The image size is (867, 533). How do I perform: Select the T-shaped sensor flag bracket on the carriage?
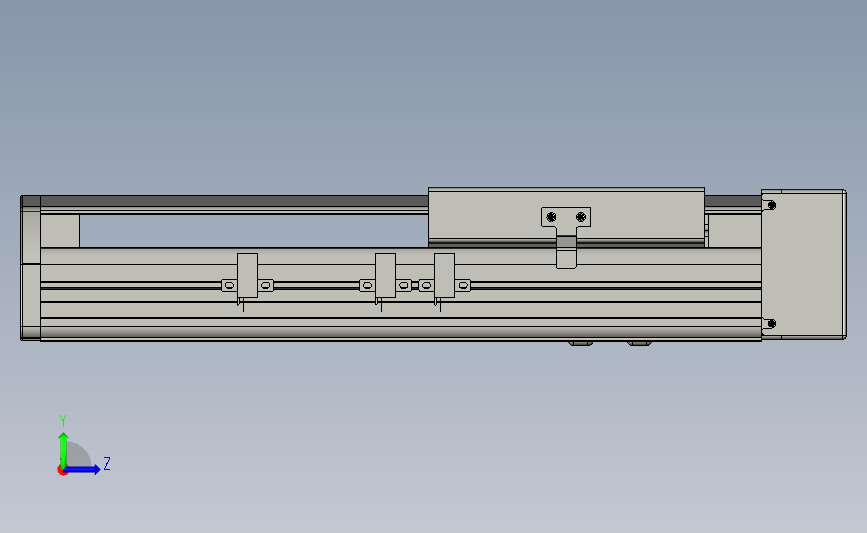click(566, 238)
